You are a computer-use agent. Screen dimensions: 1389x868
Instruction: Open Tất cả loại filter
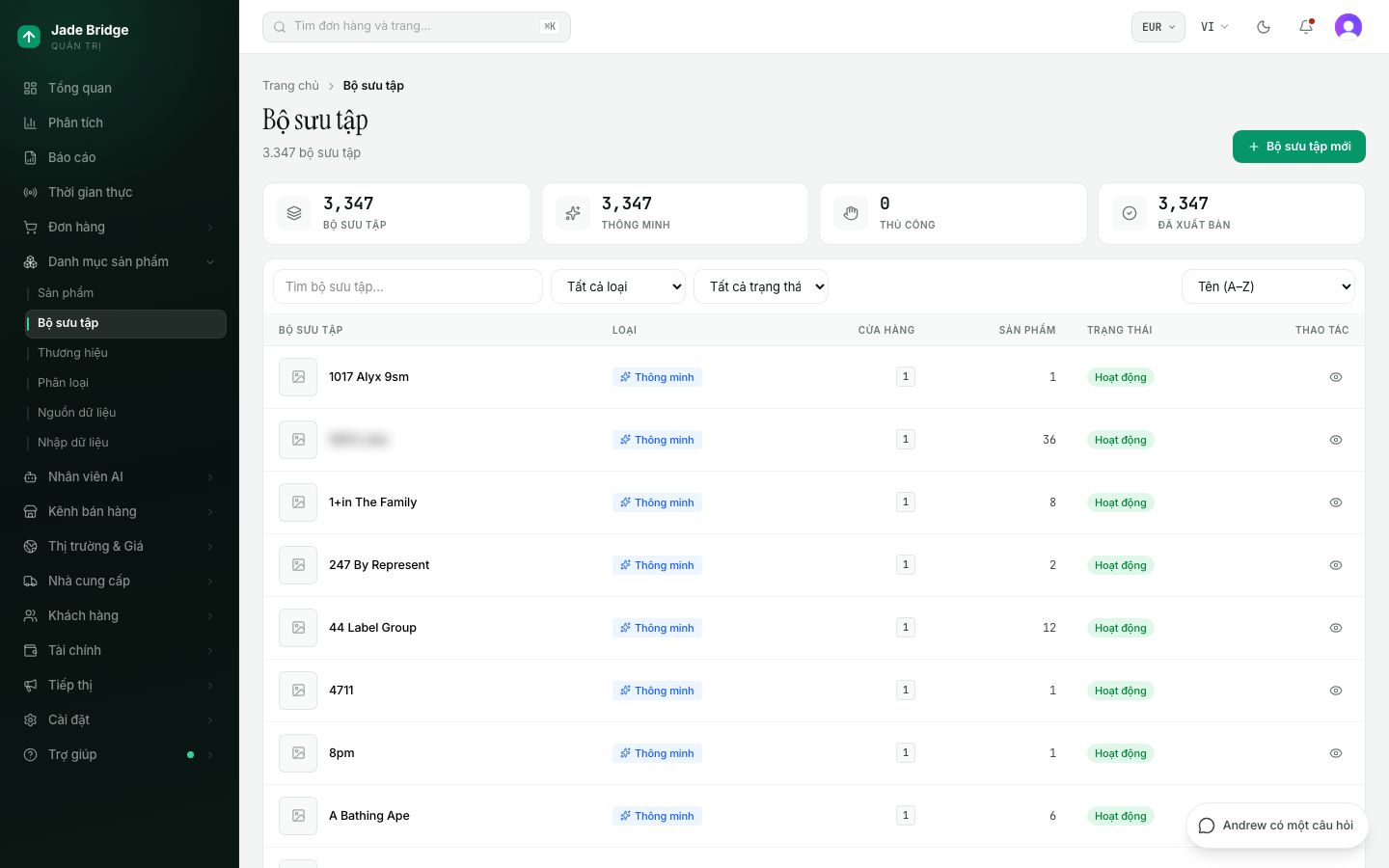(x=618, y=286)
